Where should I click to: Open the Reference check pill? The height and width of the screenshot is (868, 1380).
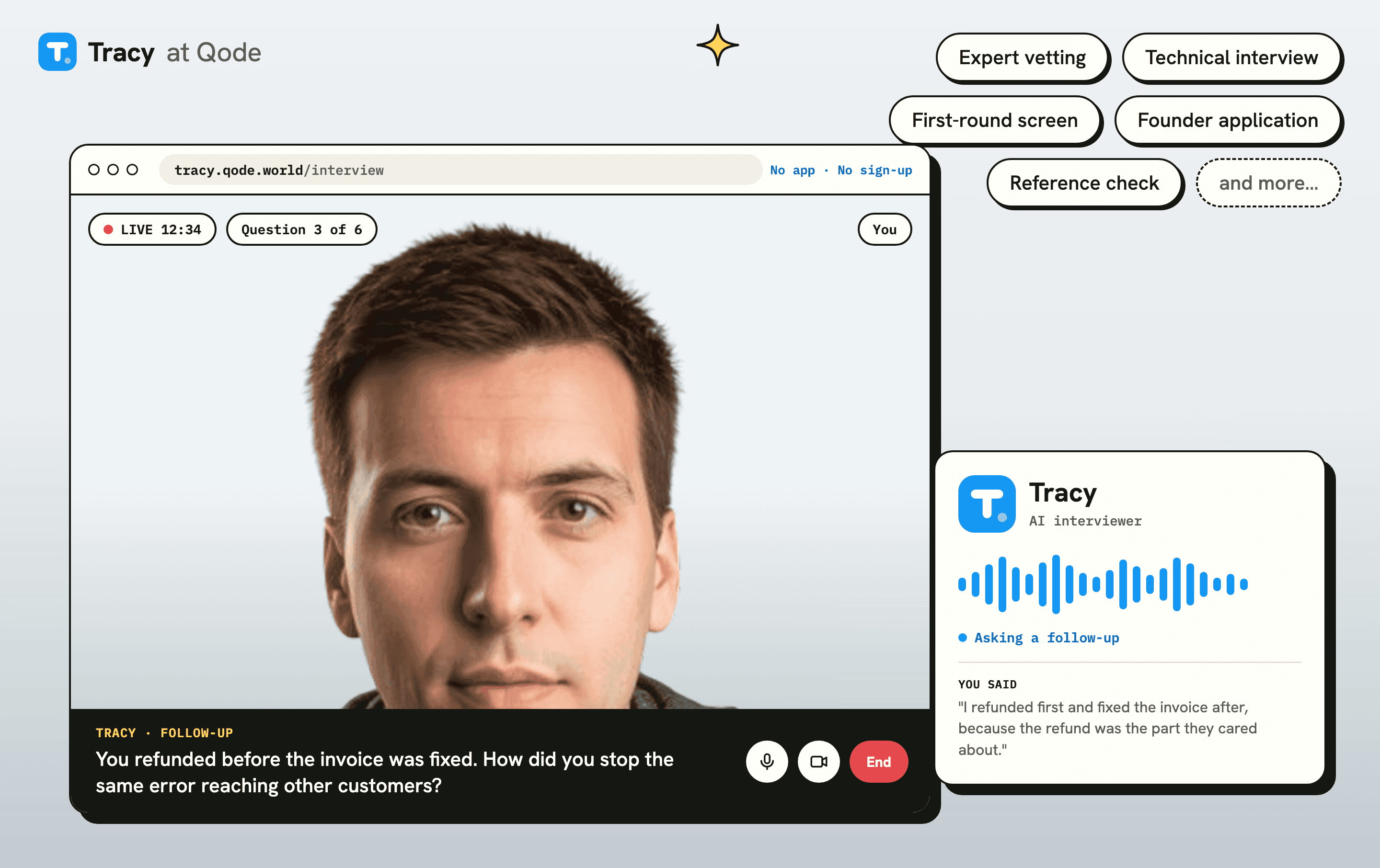click(x=1084, y=183)
